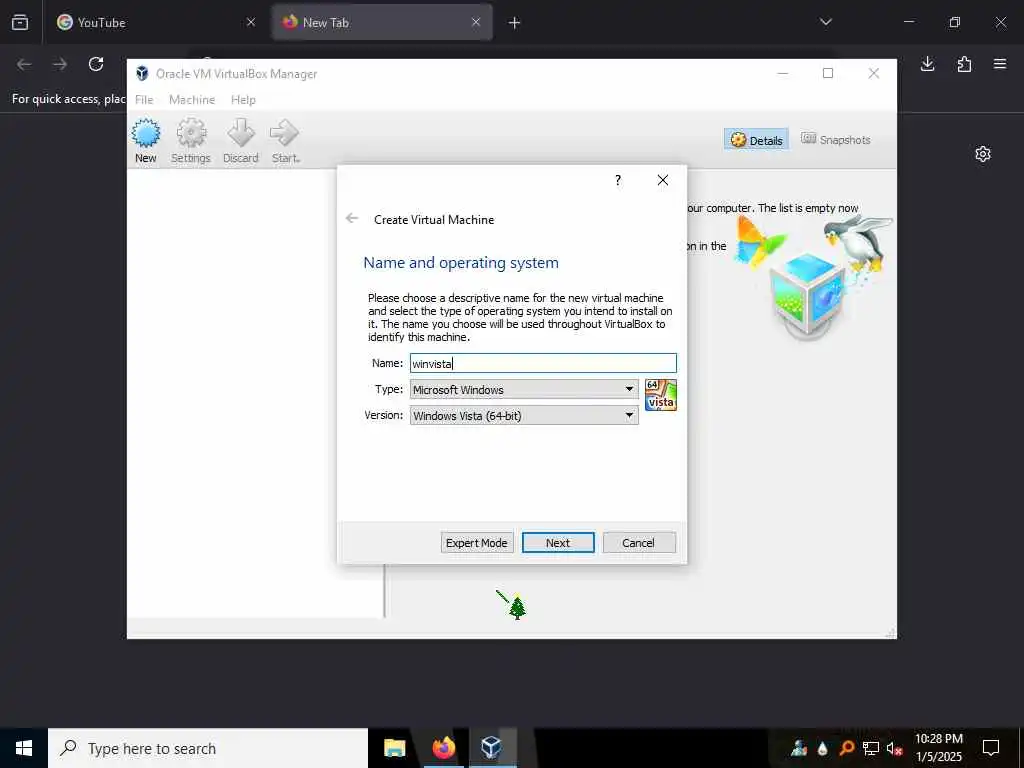The image size is (1024, 768).
Task: Click the water drop tray icon
Action: pos(822,748)
